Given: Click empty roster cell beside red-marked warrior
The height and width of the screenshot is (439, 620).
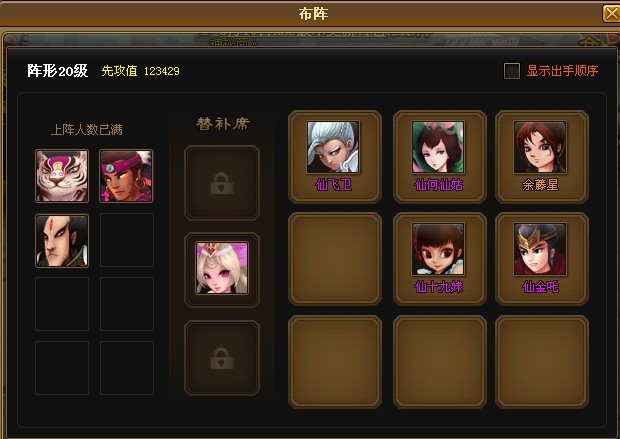Looking at the screenshot, I should pos(127,240).
